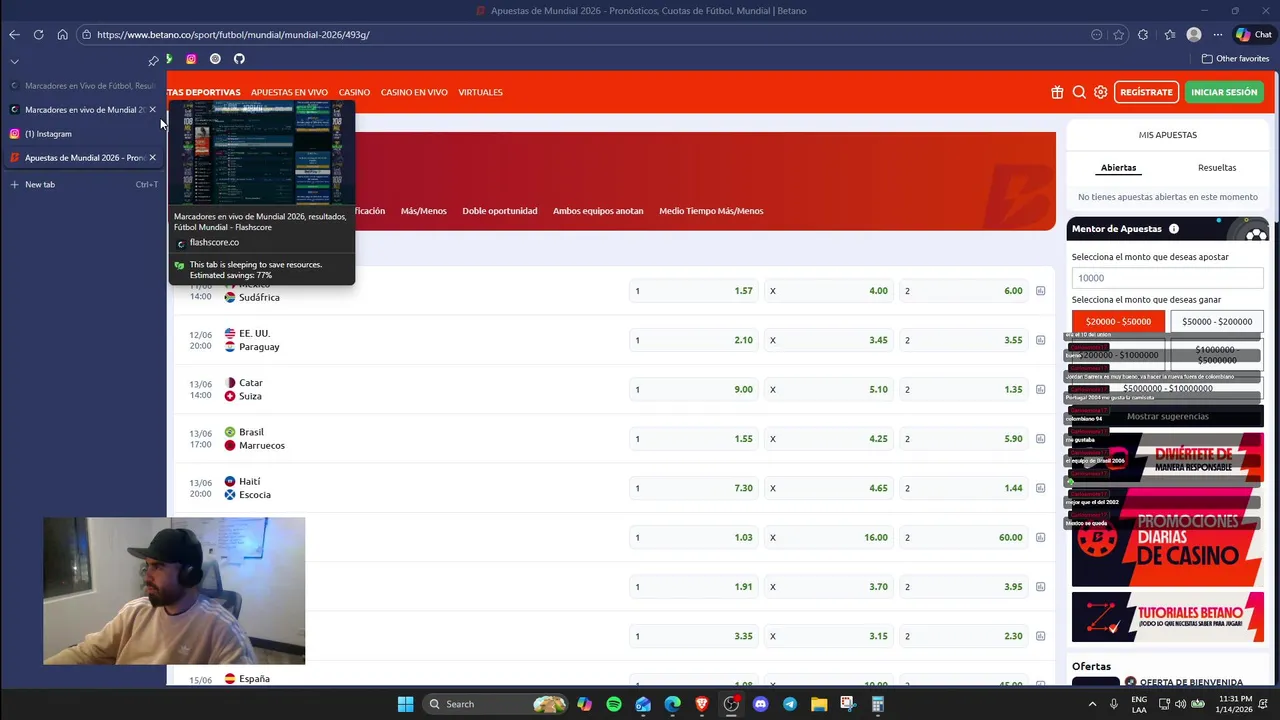Image resolution: width=1280 pixels, height=720 pixels.
Task: Click the address bar URL
Action: point(233,34)
